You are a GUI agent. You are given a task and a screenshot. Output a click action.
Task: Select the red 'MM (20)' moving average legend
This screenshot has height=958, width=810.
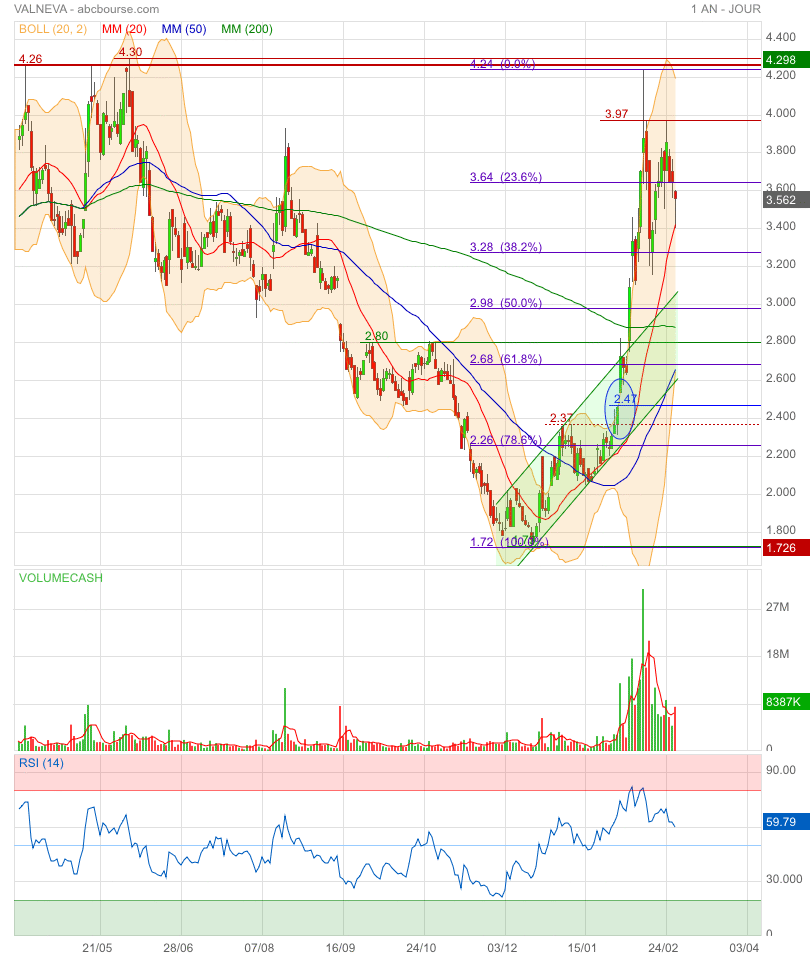tap(124, 29)
